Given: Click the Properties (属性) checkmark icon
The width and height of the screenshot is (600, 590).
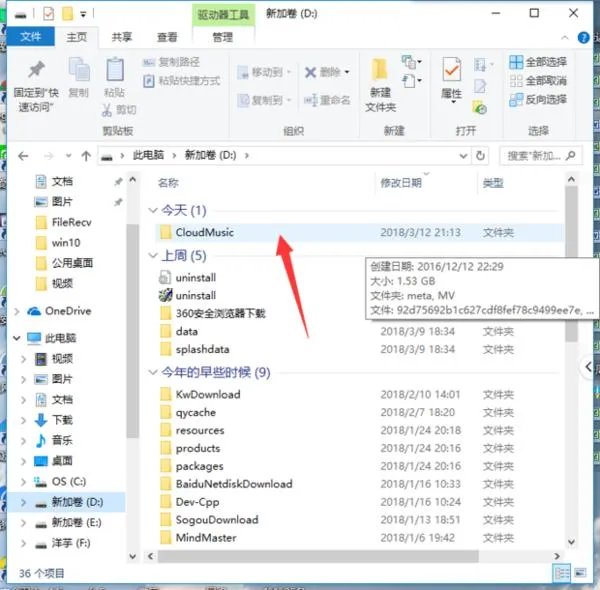Looking at the screenshot, I should coord(452,69).
